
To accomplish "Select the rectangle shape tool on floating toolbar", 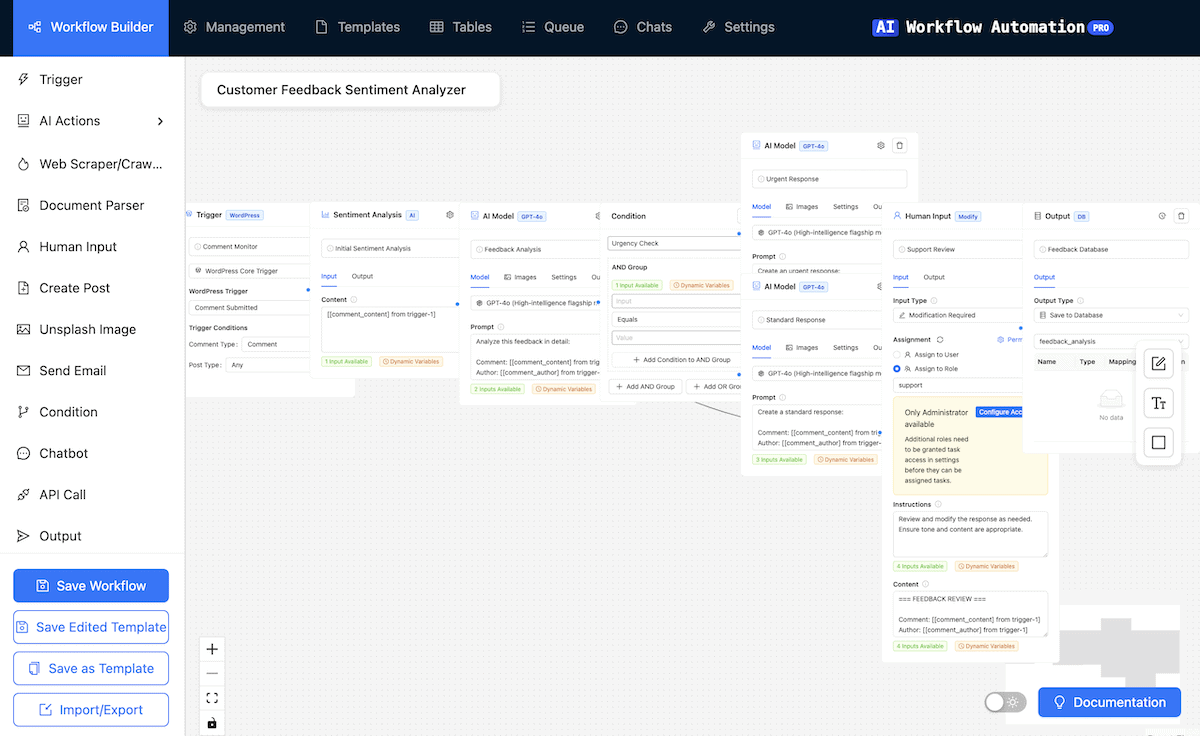I will 1159,442.
